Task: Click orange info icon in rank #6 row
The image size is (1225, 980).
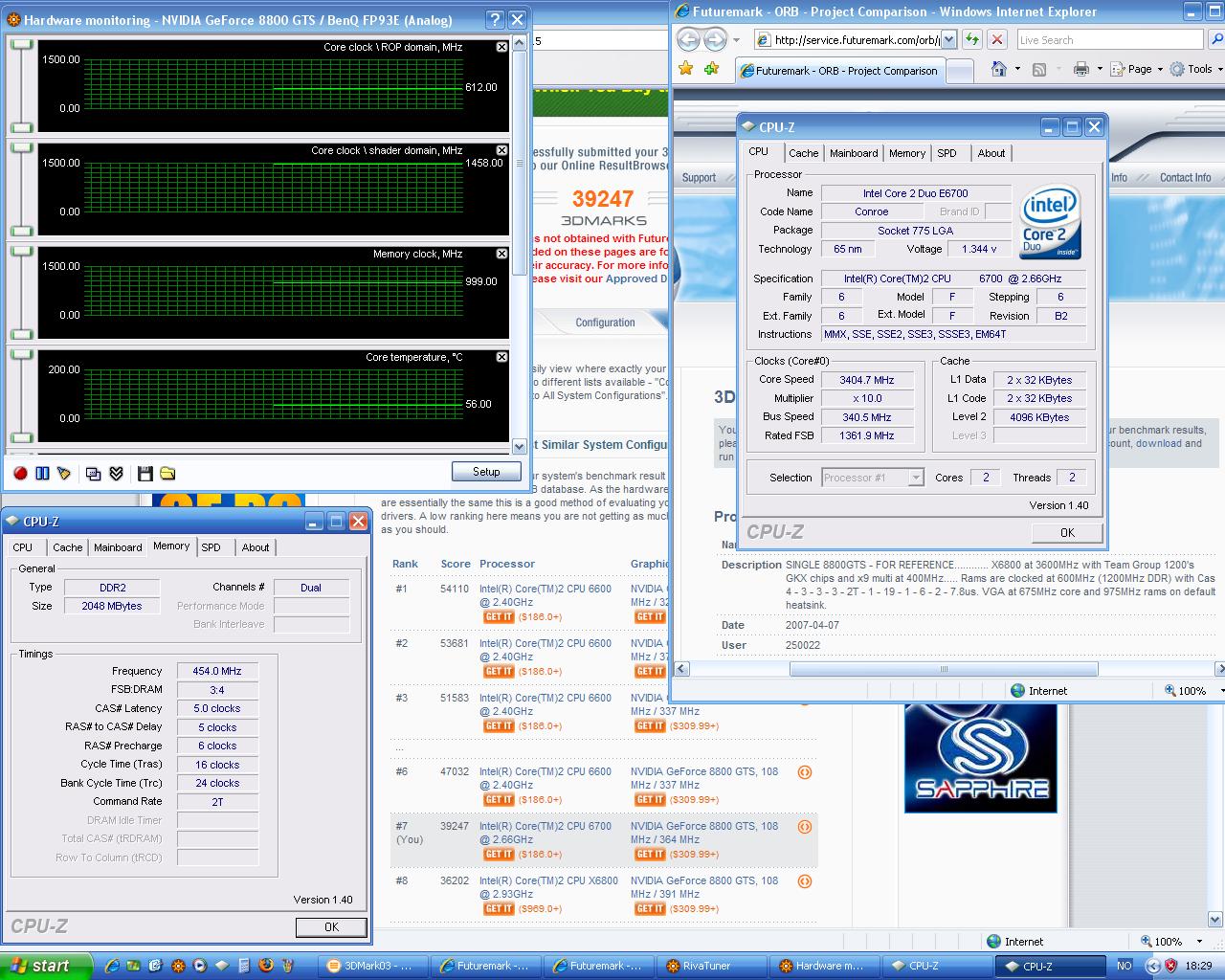Action: (805, 772)
